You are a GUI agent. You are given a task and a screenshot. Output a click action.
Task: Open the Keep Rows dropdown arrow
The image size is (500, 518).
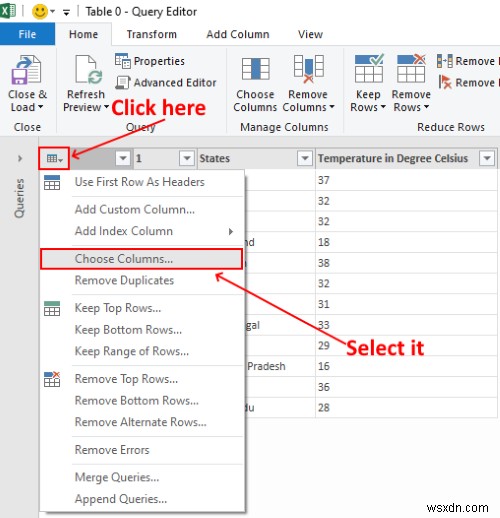tap(383, 107)
